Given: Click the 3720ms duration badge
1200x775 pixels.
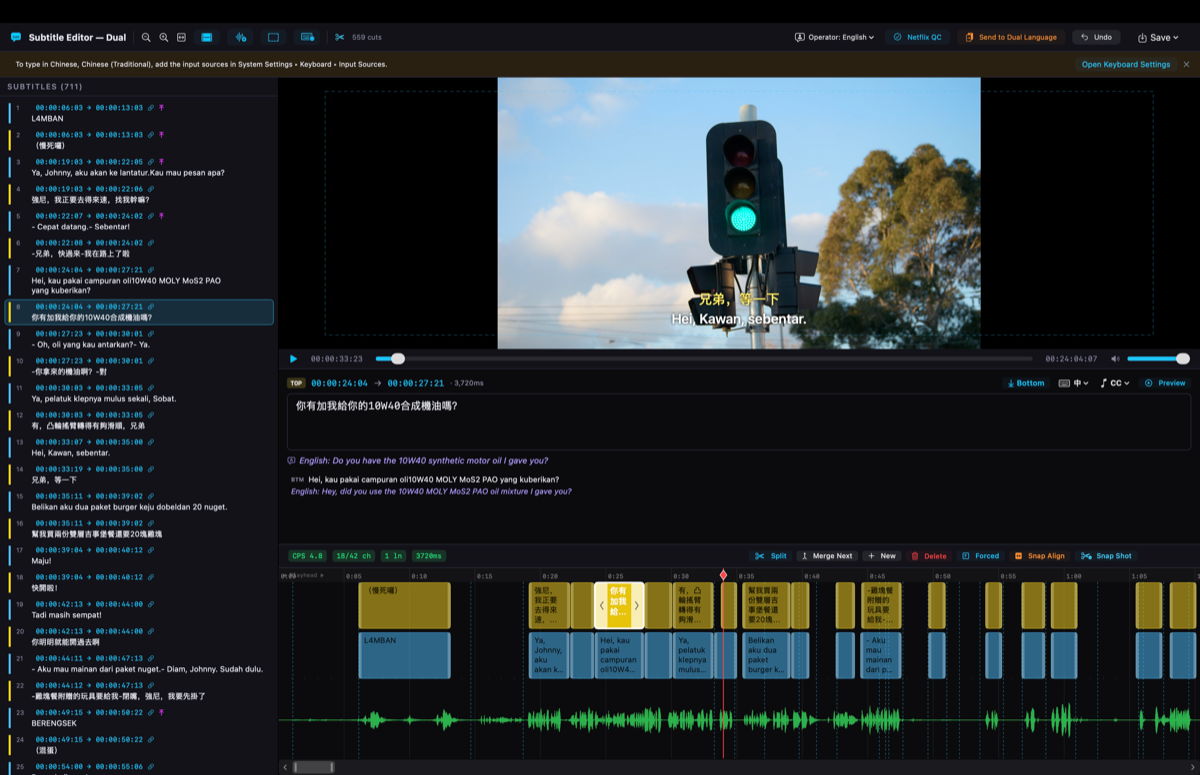Looking at the screenshot, I should (429, 556).
